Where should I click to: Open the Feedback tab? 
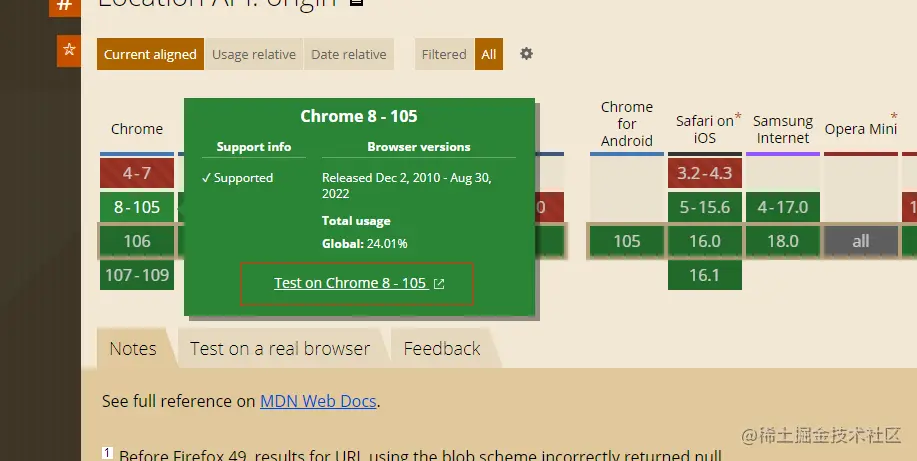click(442, 348)
